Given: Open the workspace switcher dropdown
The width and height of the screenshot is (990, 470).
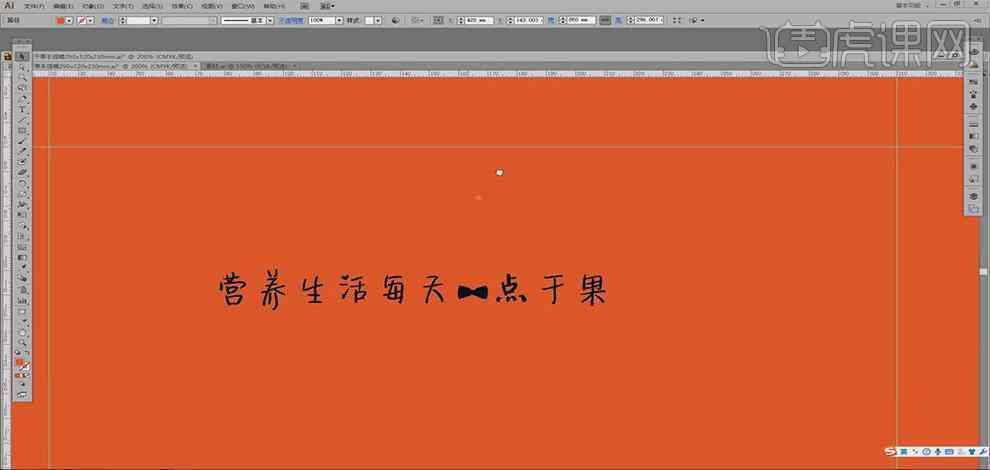Looking at the screenshot, I should [911, 5].
